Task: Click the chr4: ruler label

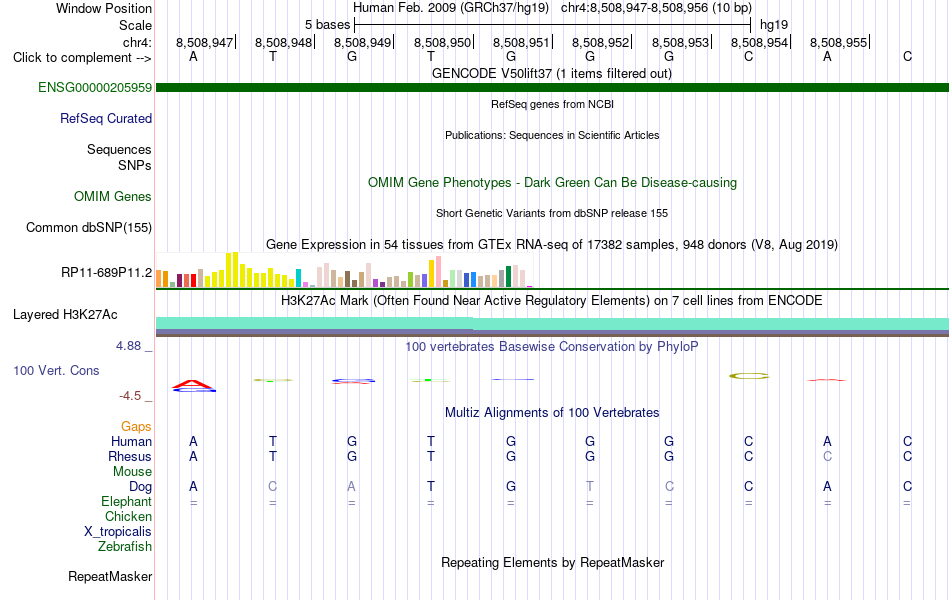Action: click(x=138, y=42)
